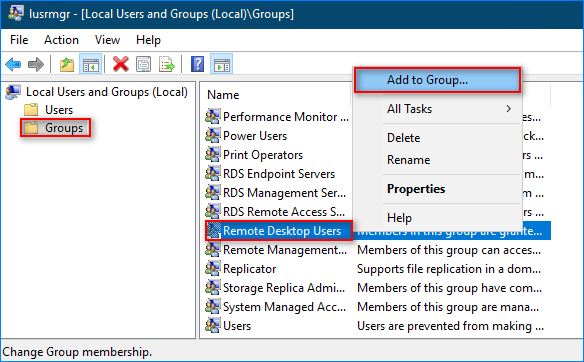Click the Back arrow toolbar icon

pos(13,64)
